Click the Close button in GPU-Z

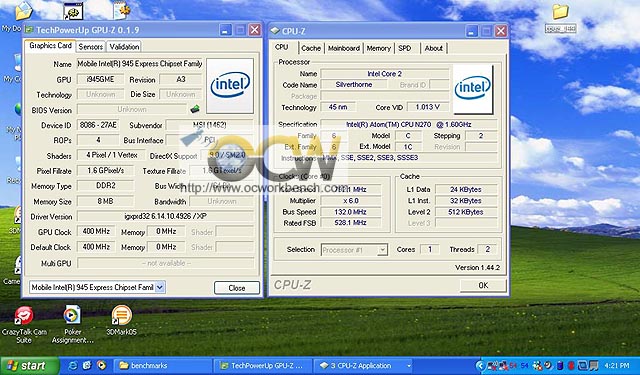click(x=237, y=288)
